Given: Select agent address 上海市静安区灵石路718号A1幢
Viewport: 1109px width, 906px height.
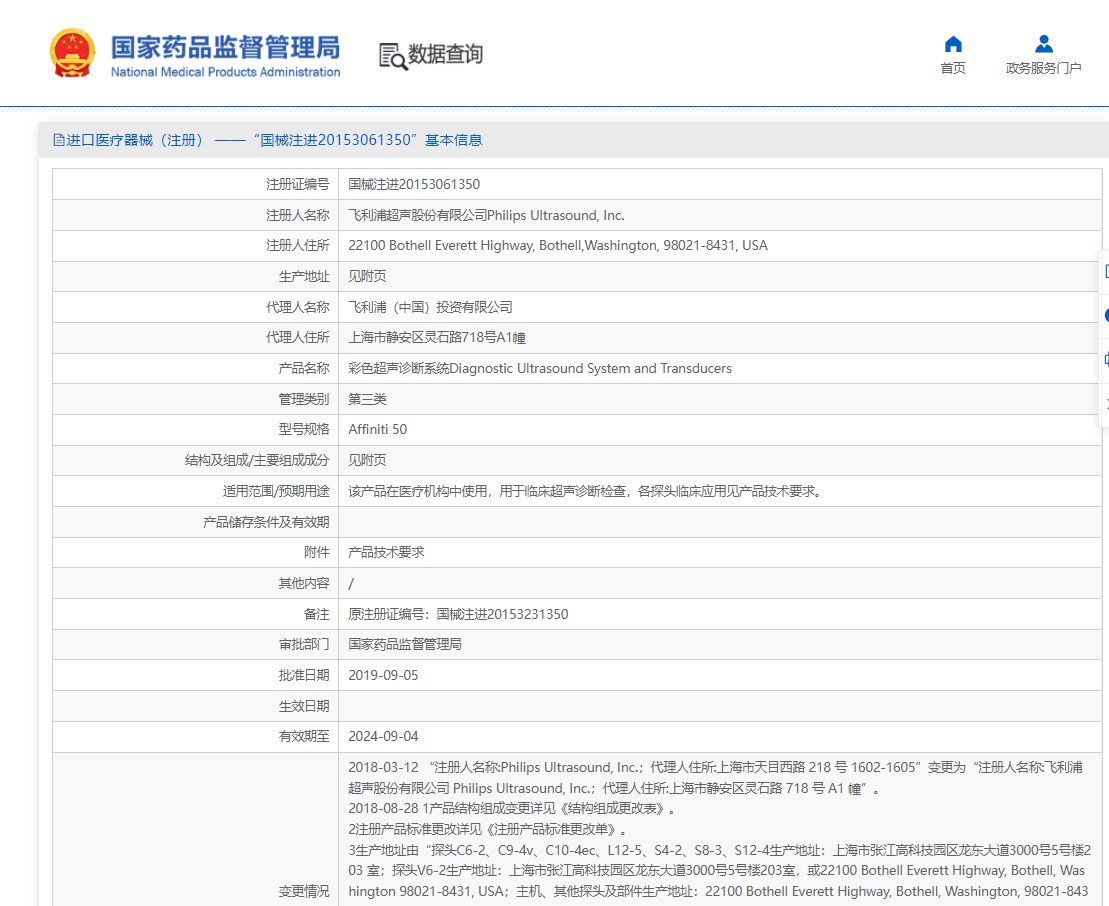Looking at the screenshot, I should [436, 337].
